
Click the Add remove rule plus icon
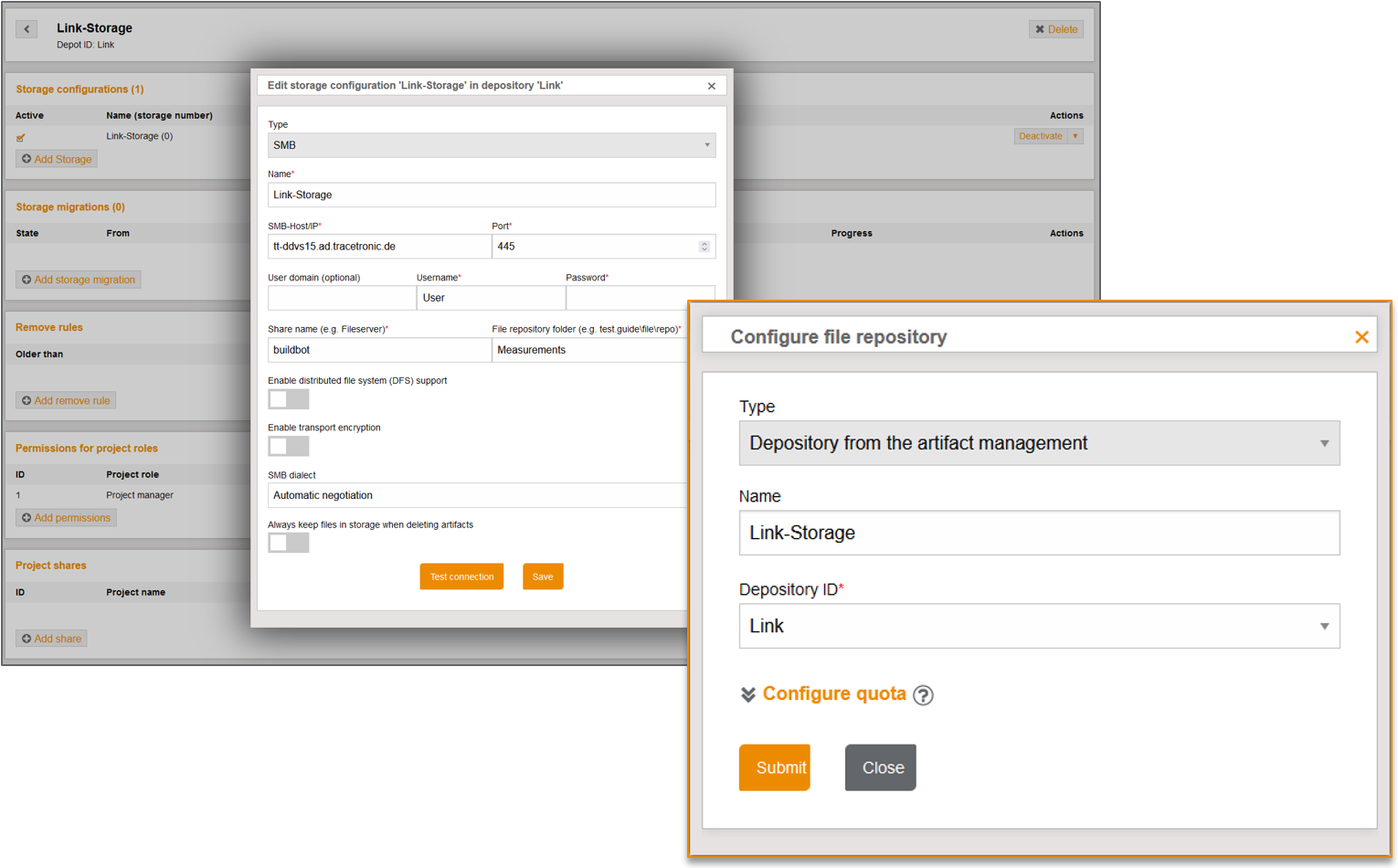coord(28,400)
